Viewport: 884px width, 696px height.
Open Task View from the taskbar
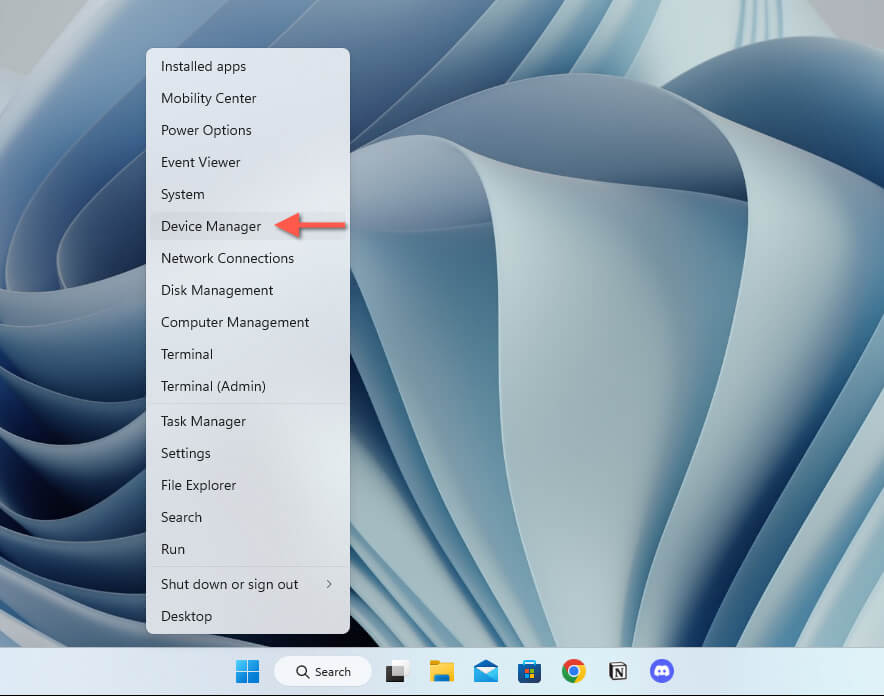coord(397,671)
